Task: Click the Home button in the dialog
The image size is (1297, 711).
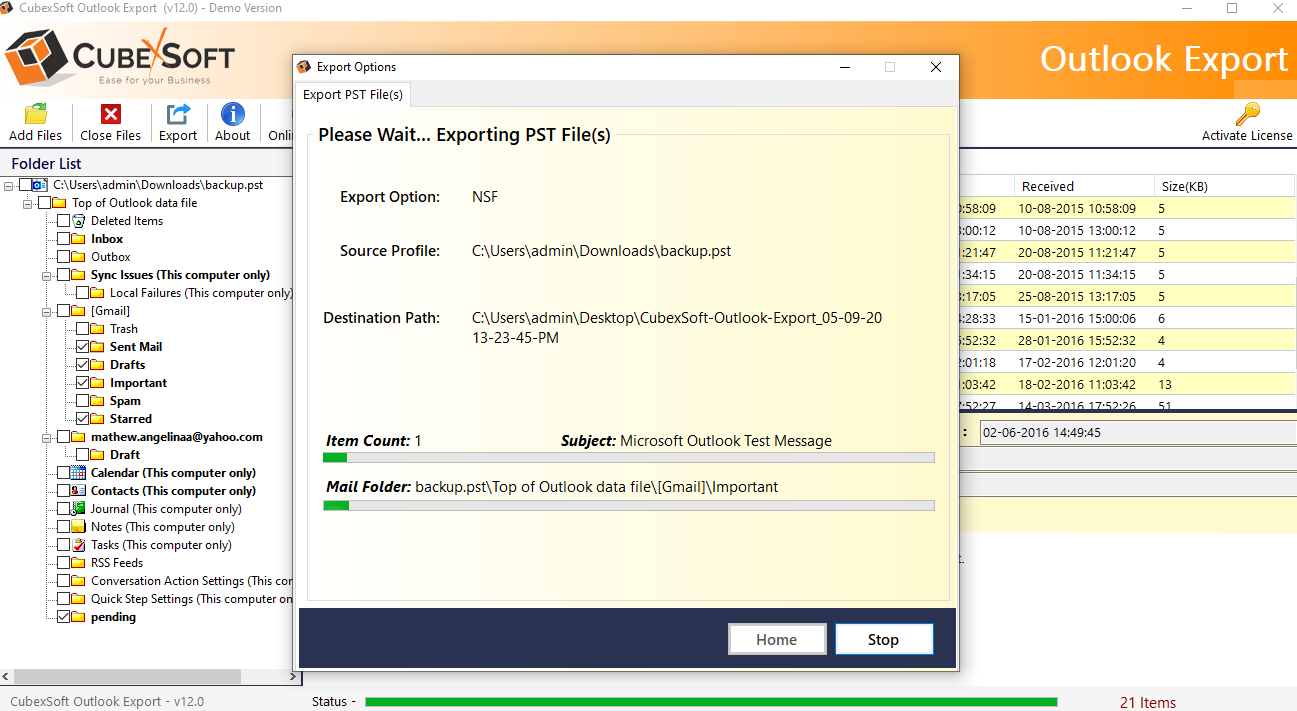Action: coord(777,640)
